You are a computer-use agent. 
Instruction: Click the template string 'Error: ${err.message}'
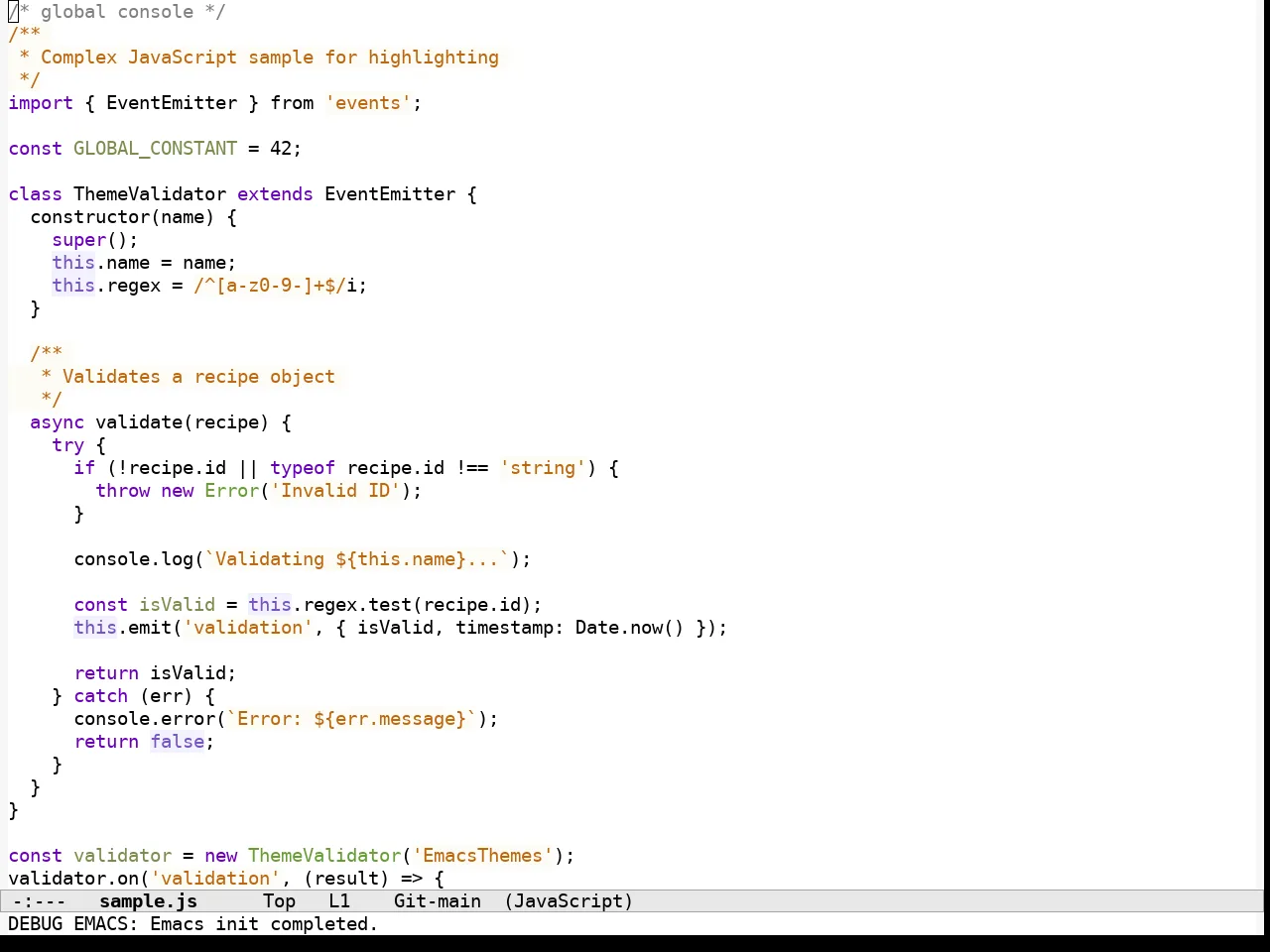(351, 719)
